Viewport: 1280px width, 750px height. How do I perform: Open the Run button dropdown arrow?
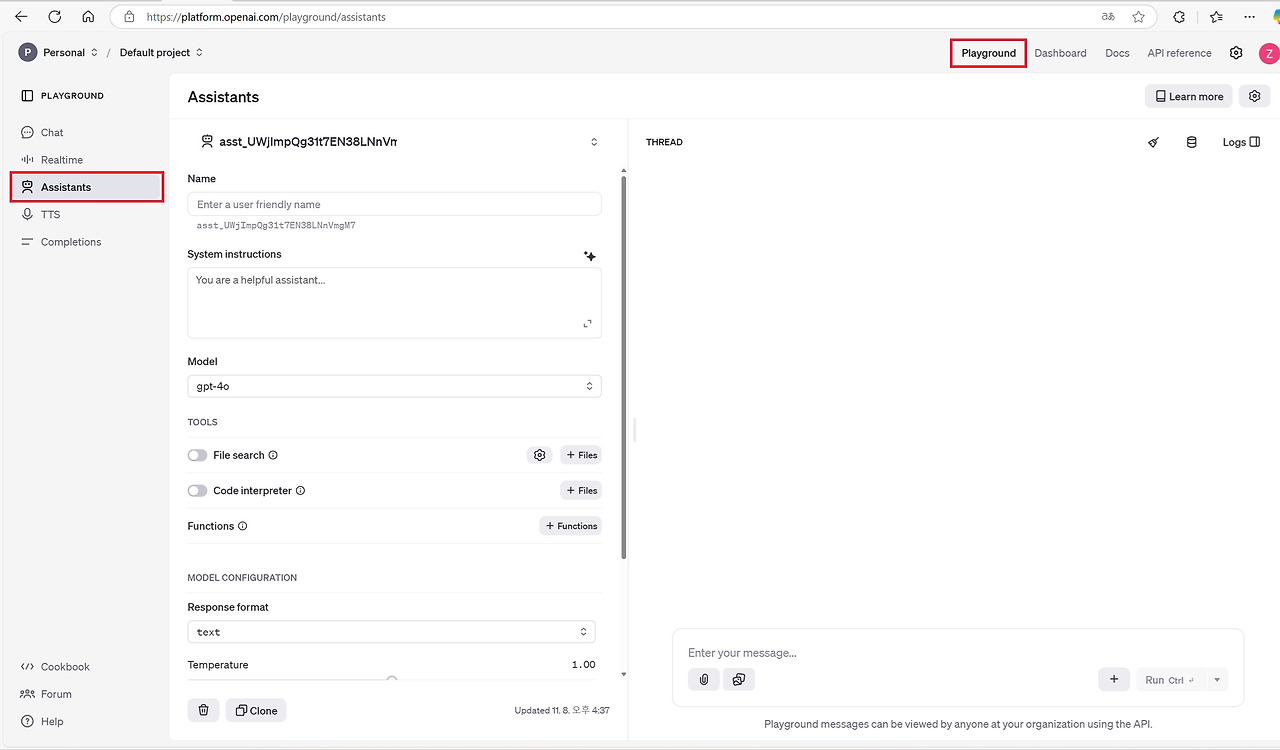pyautogui.click(x=1217, y=680)
